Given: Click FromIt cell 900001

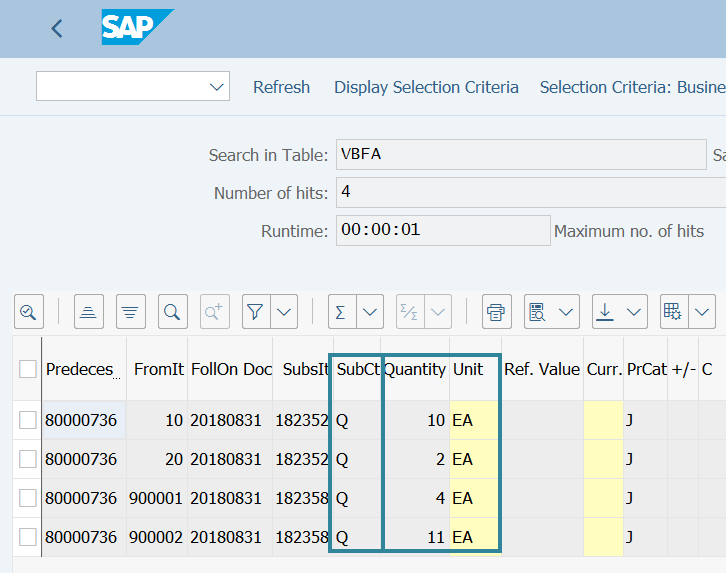Looking at the screenshot, I should click(x=157, y=498).
